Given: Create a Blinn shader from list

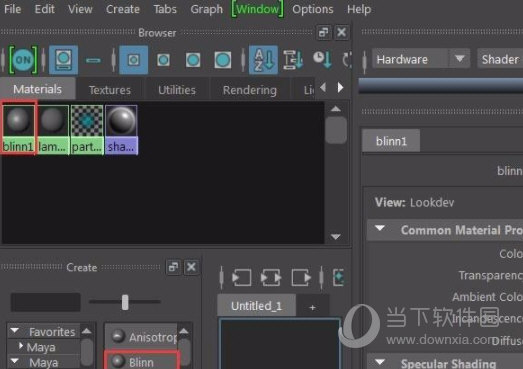Looking at the screenshot, I should click(142, 362).
